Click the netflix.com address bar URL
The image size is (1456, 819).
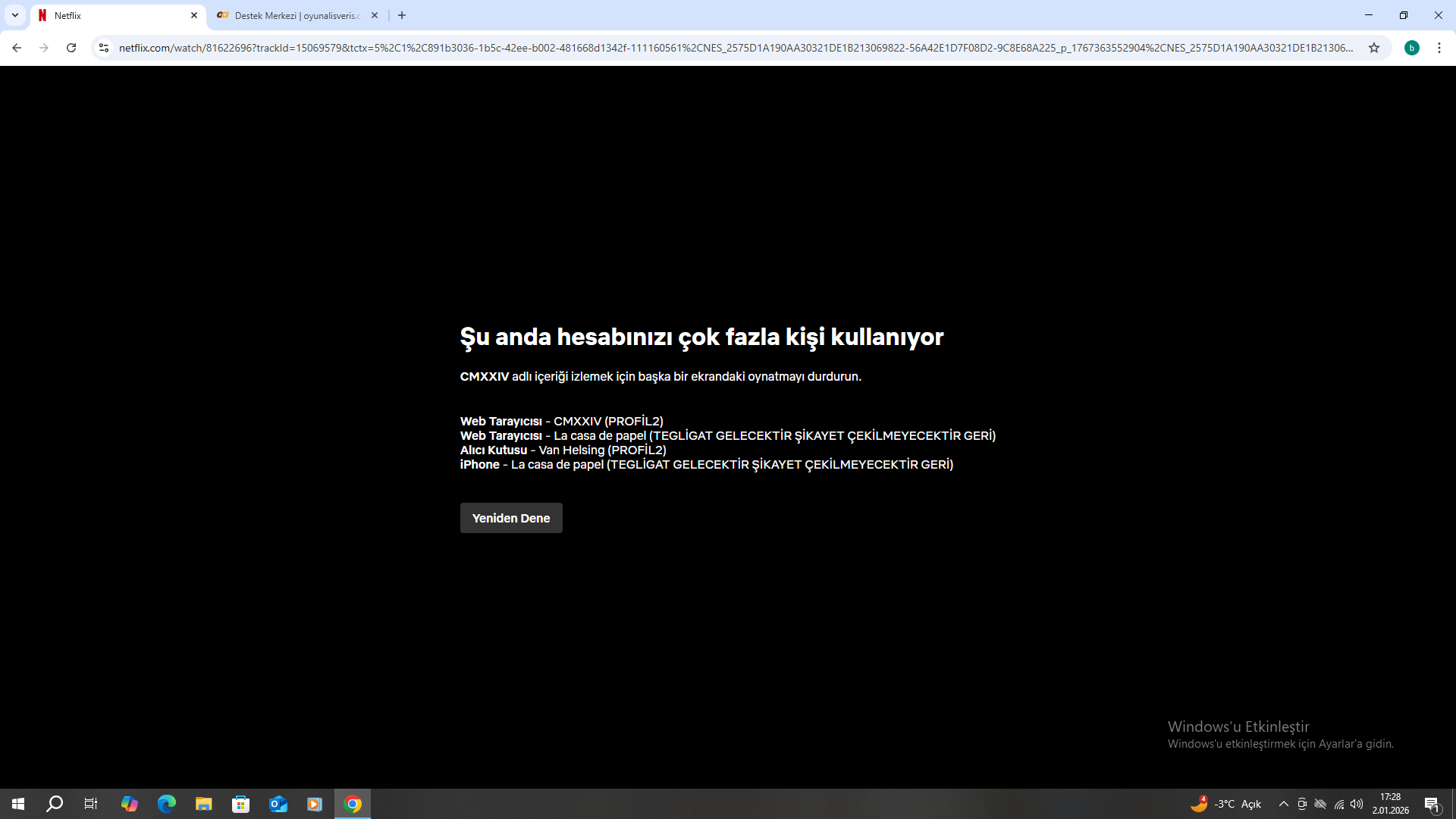[x=736, y=48]
